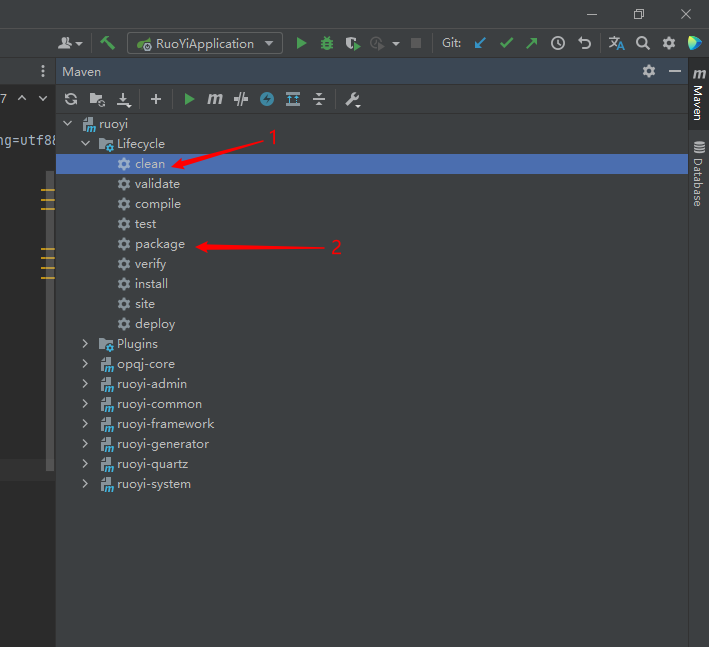Add Maven Projects plus icon
Image resolution: width=709 pixels, height=647 pixels.
tap(156, 99)
